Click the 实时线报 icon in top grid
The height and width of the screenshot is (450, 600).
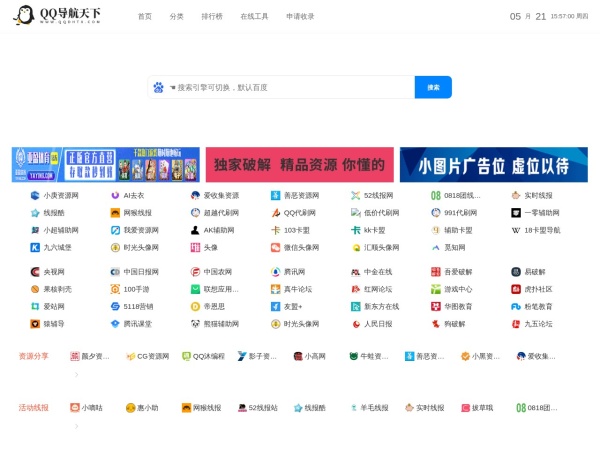tap(516, 196)
